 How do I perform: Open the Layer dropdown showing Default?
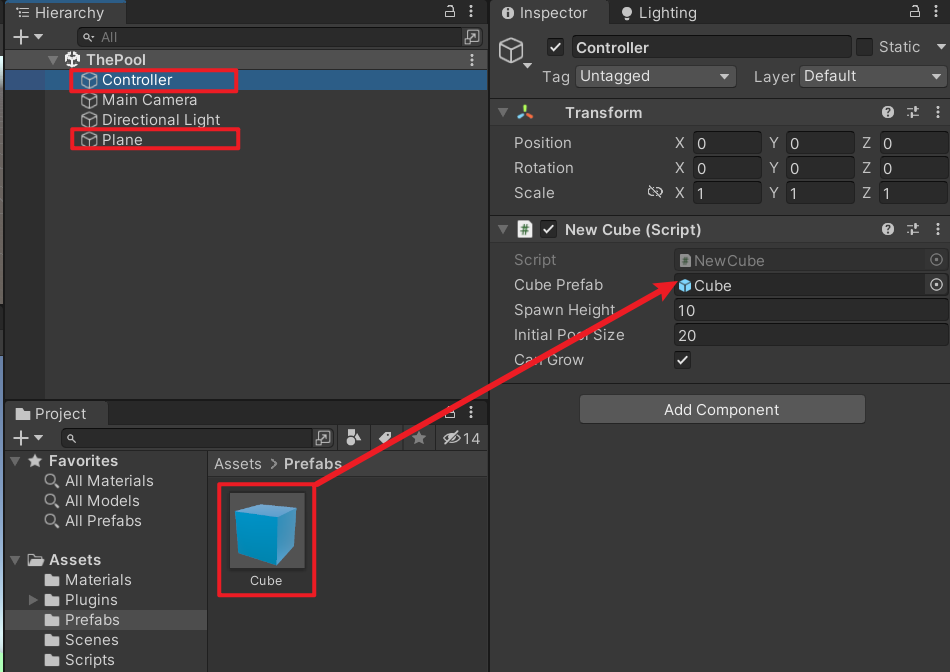click(873, 76)
